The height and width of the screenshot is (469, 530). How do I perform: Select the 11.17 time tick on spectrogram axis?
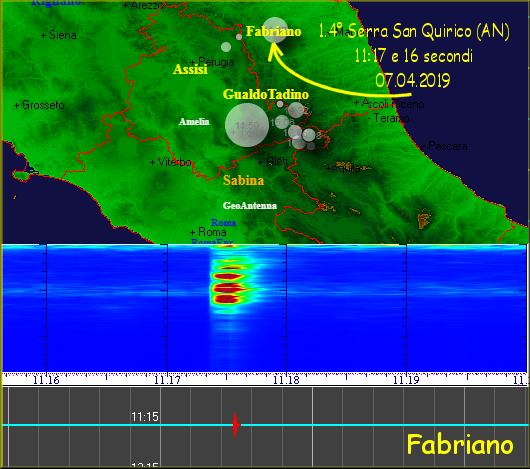pyautogui.click(x=167, y=380)
